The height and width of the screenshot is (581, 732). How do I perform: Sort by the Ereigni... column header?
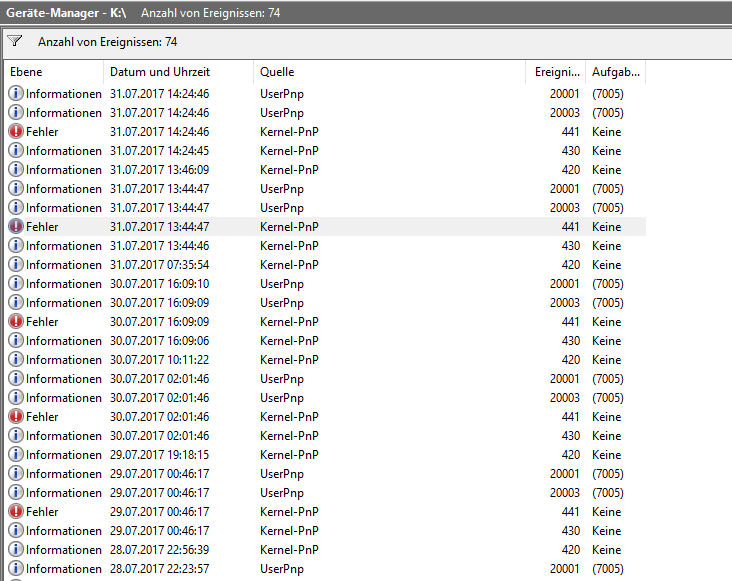[556, 72]
